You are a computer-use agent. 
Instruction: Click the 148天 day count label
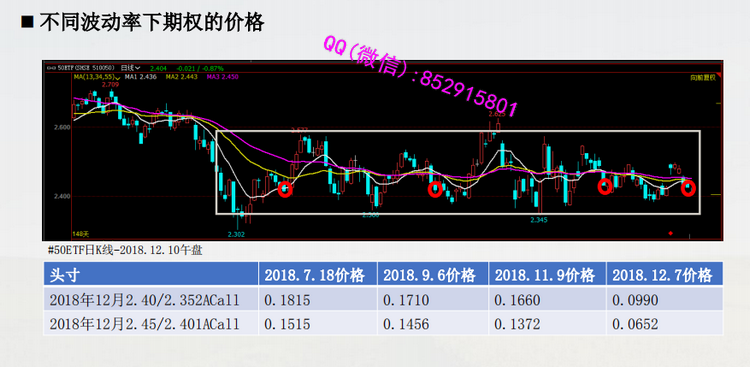(x=81, y=234)
